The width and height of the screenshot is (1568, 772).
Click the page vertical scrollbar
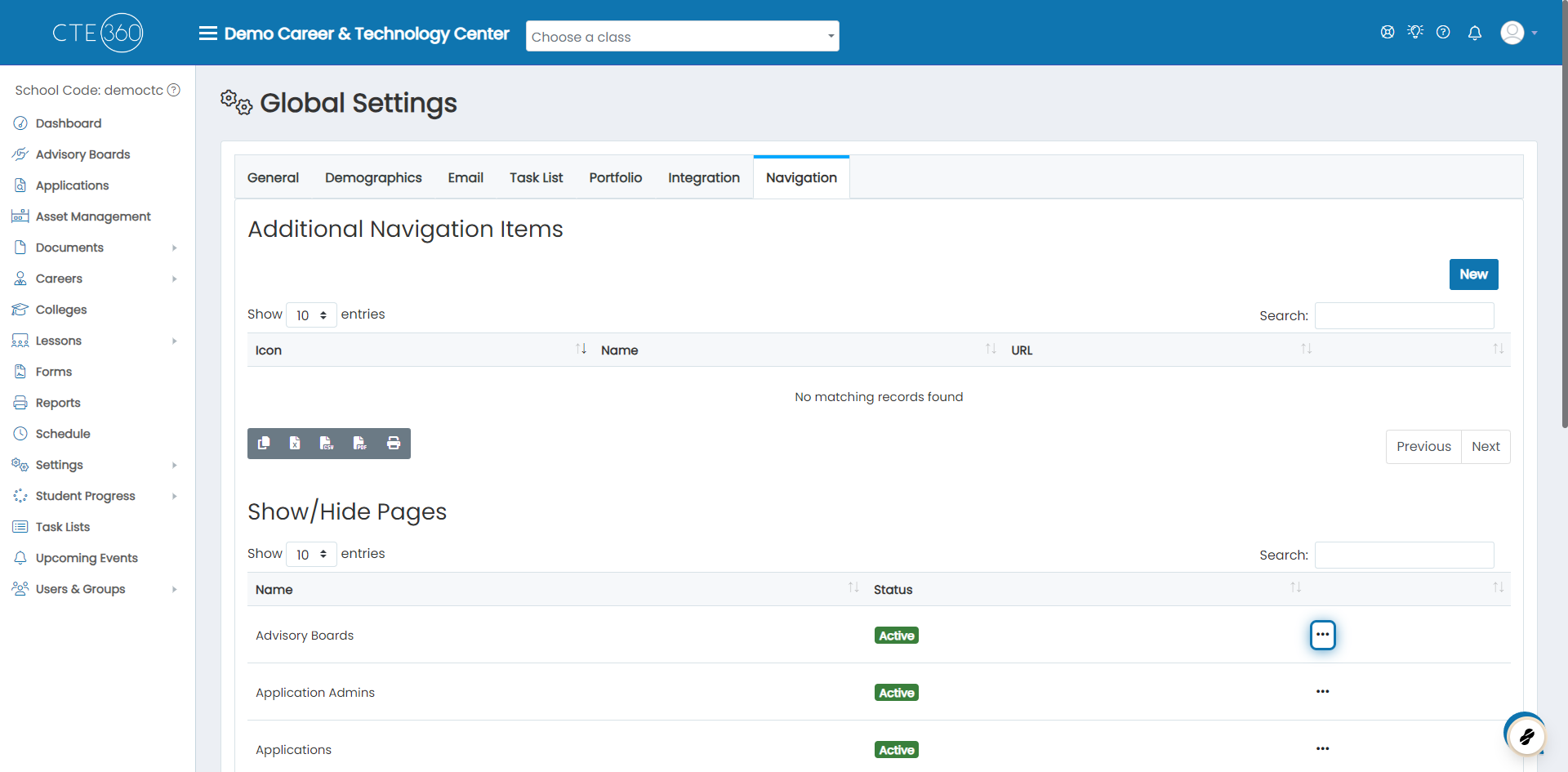(x=1564, y=214)
